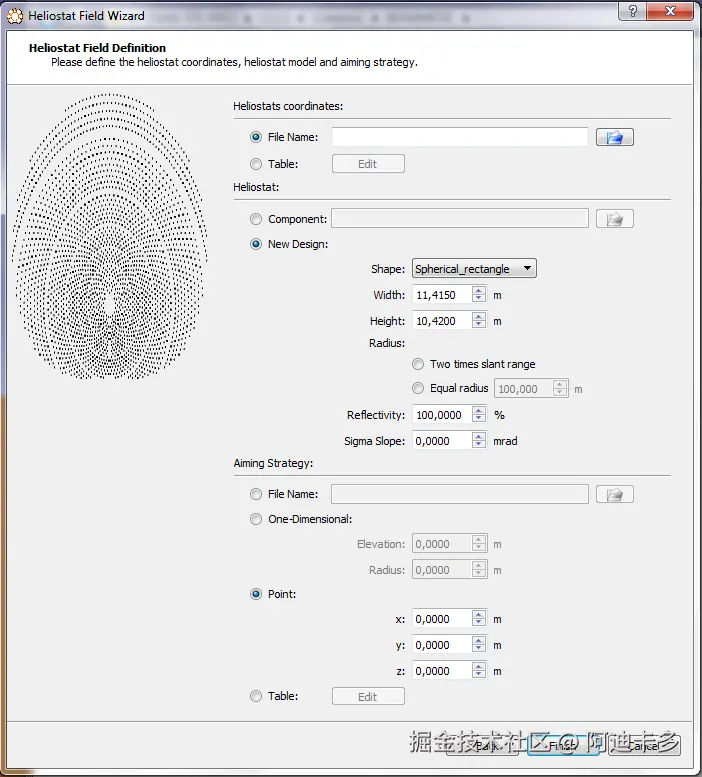
Task: Click Edit for heliostats coordinates table
Action: tap(368, 164)
